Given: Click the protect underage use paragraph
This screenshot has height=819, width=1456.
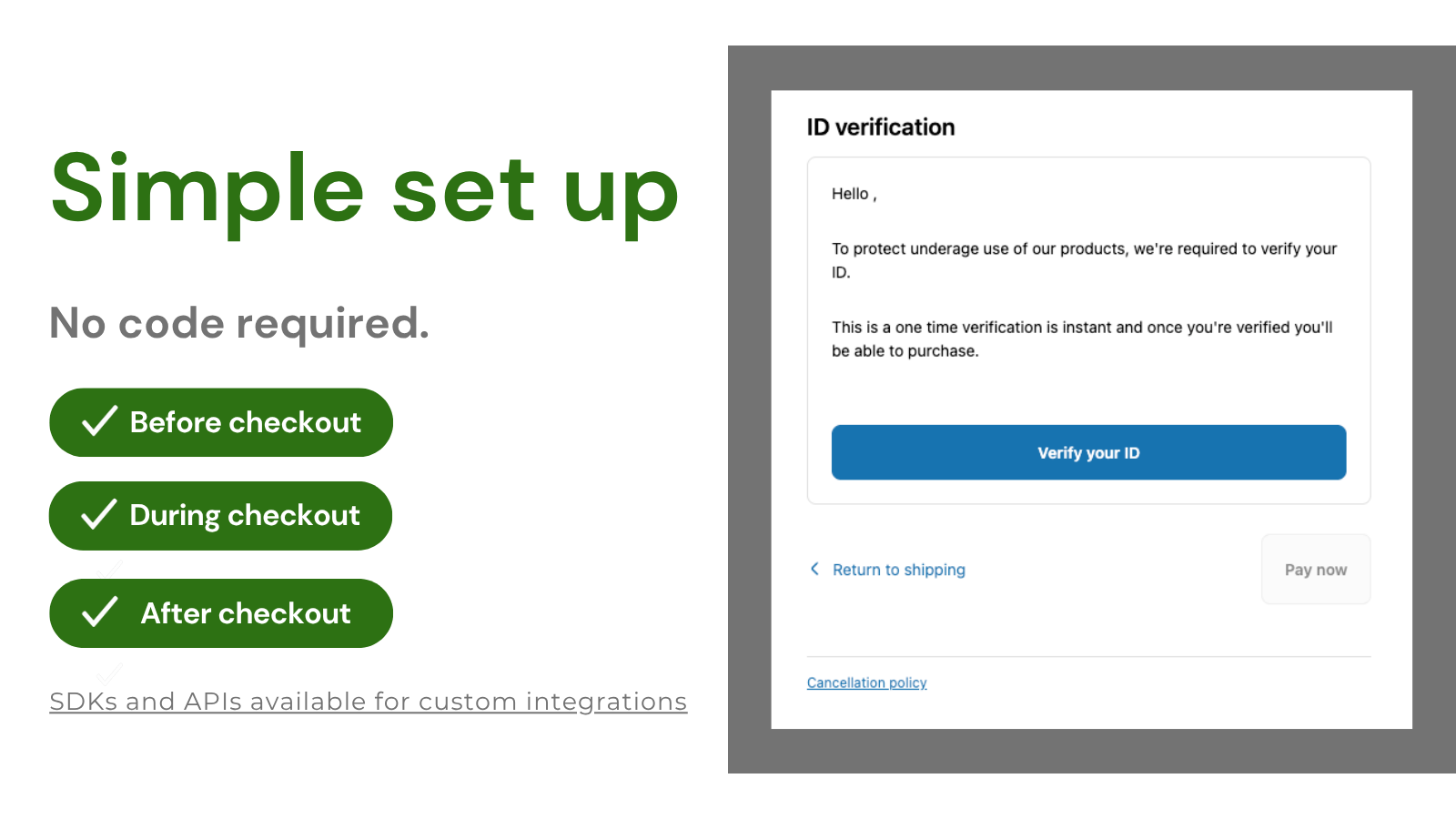Looking at the screenshot, I should (1084, 260).
